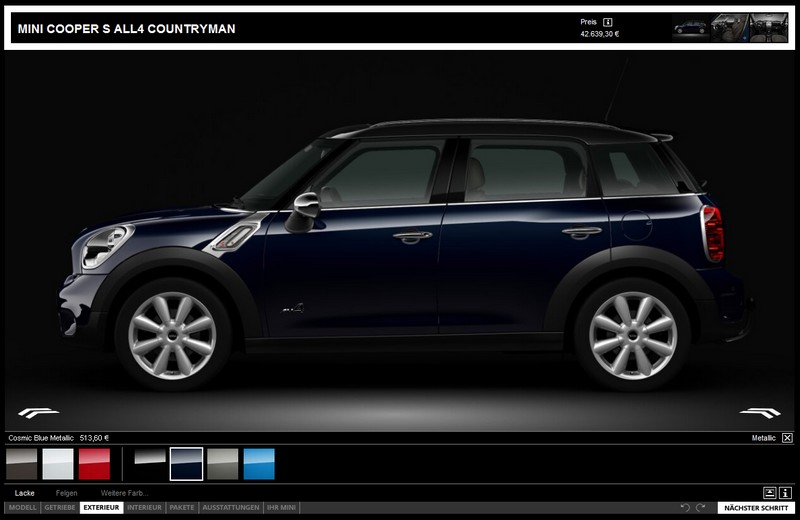Click the undo arrow icon
Screen dimensions: 800x520
pyautogui.click(x=685, y=508)
